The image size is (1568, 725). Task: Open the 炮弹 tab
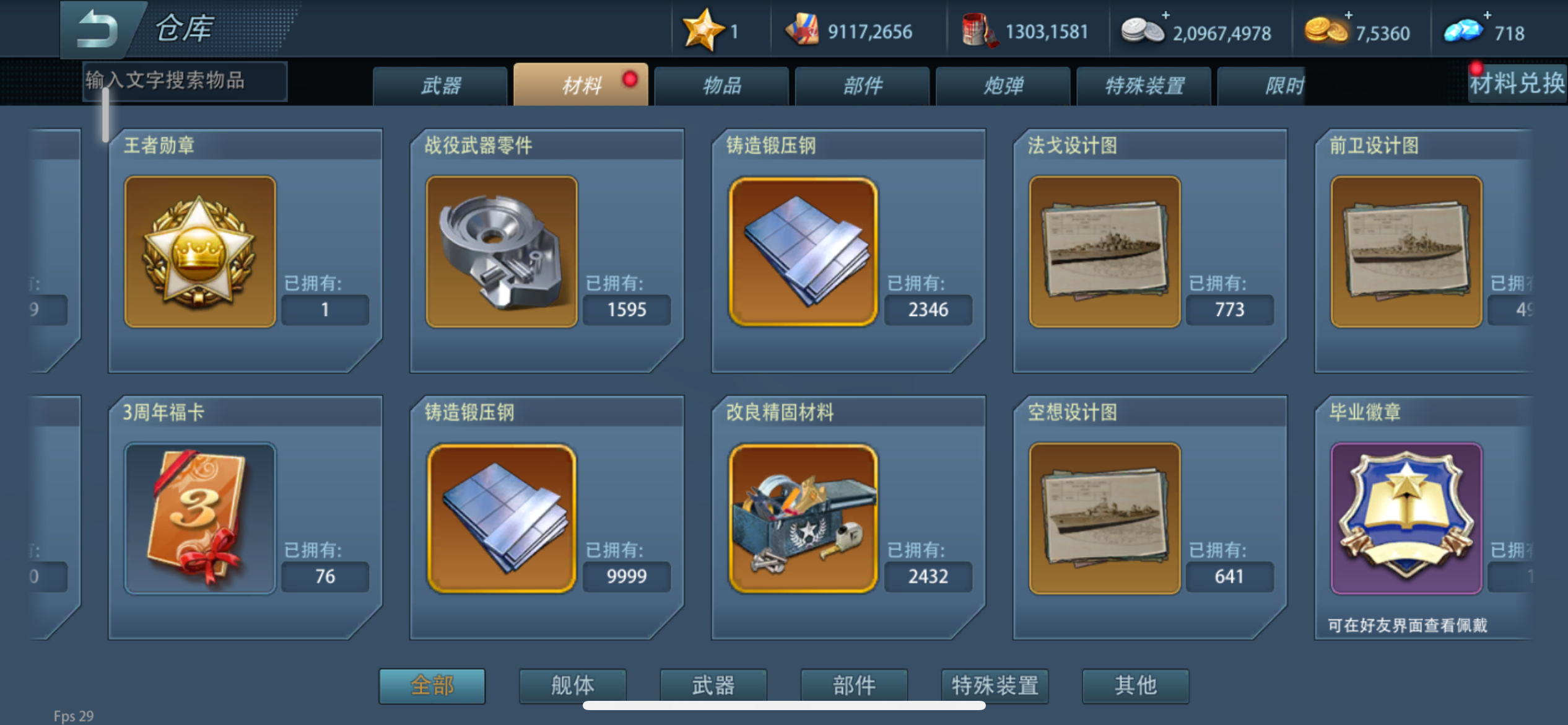[1003, 86]
